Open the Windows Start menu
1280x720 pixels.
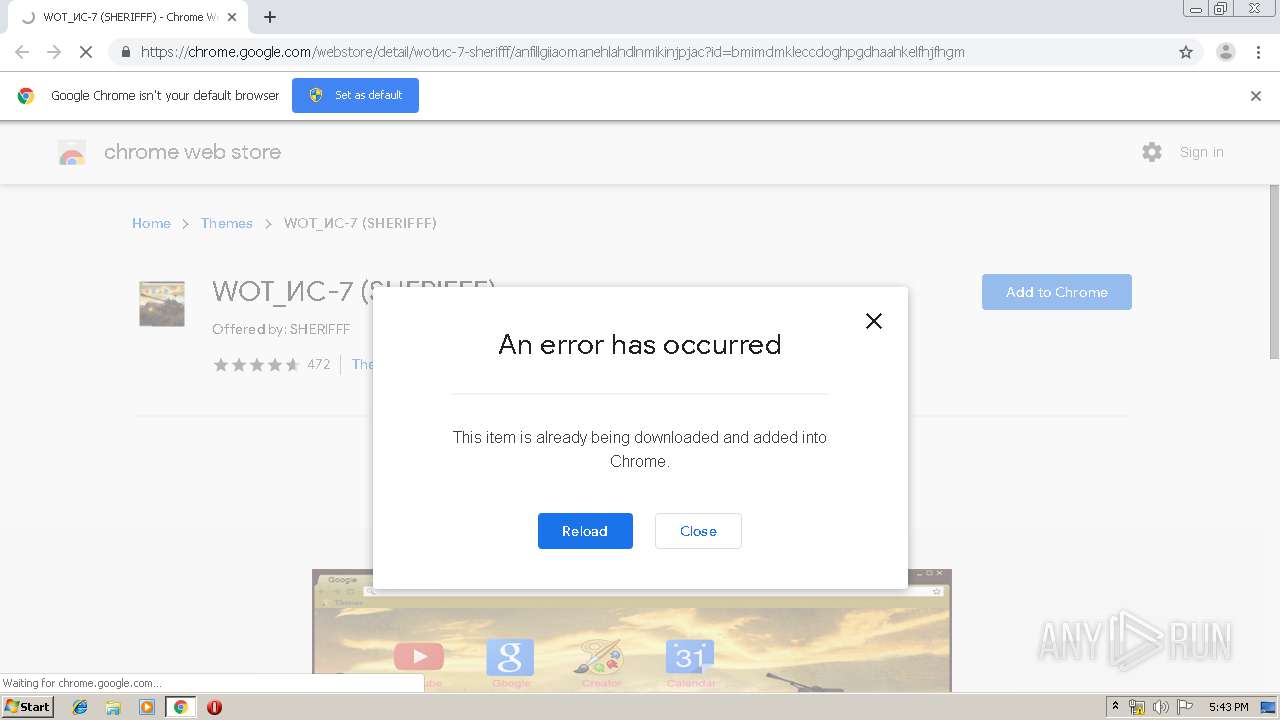point(28,707)
